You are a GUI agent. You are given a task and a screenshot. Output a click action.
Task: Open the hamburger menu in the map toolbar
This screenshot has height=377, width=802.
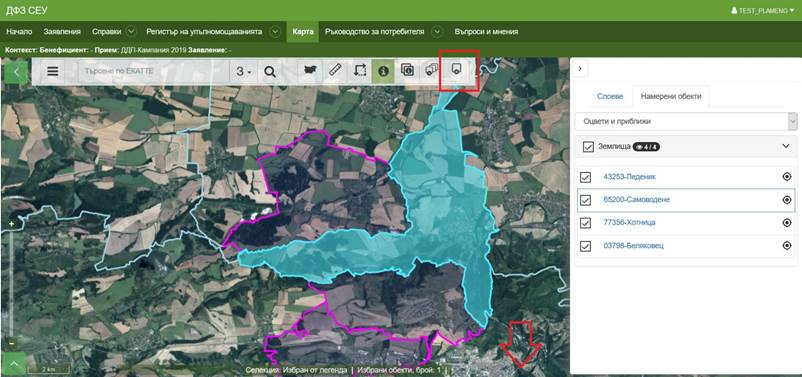pos(53,71)
